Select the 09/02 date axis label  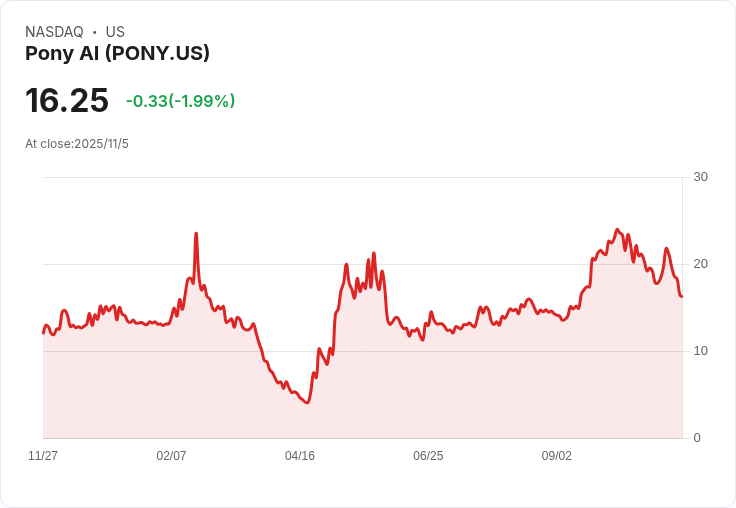pos(557,456)
